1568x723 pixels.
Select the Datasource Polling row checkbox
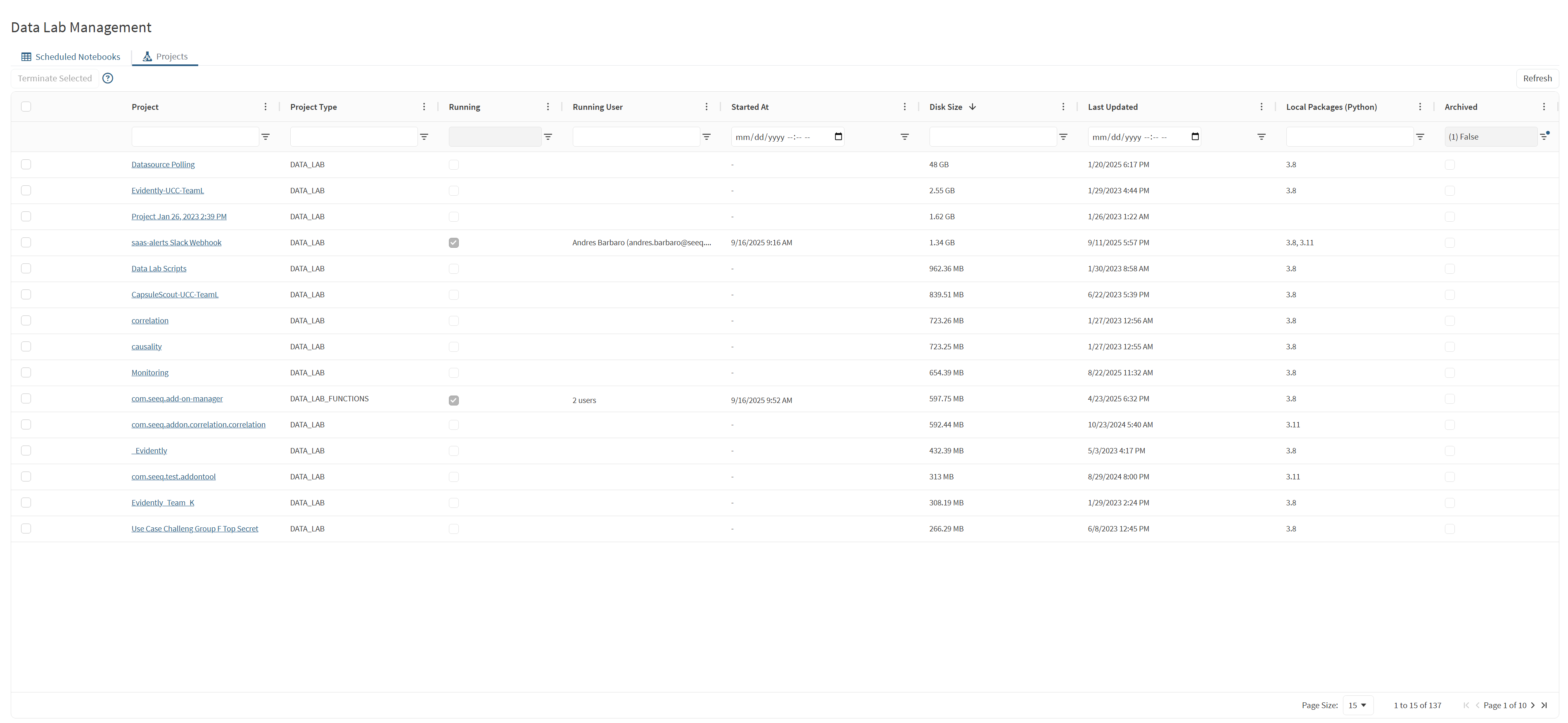(26, 164)
